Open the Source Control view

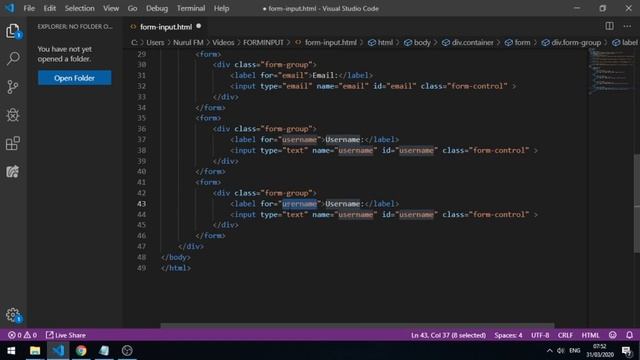click(x=13, y=87)
